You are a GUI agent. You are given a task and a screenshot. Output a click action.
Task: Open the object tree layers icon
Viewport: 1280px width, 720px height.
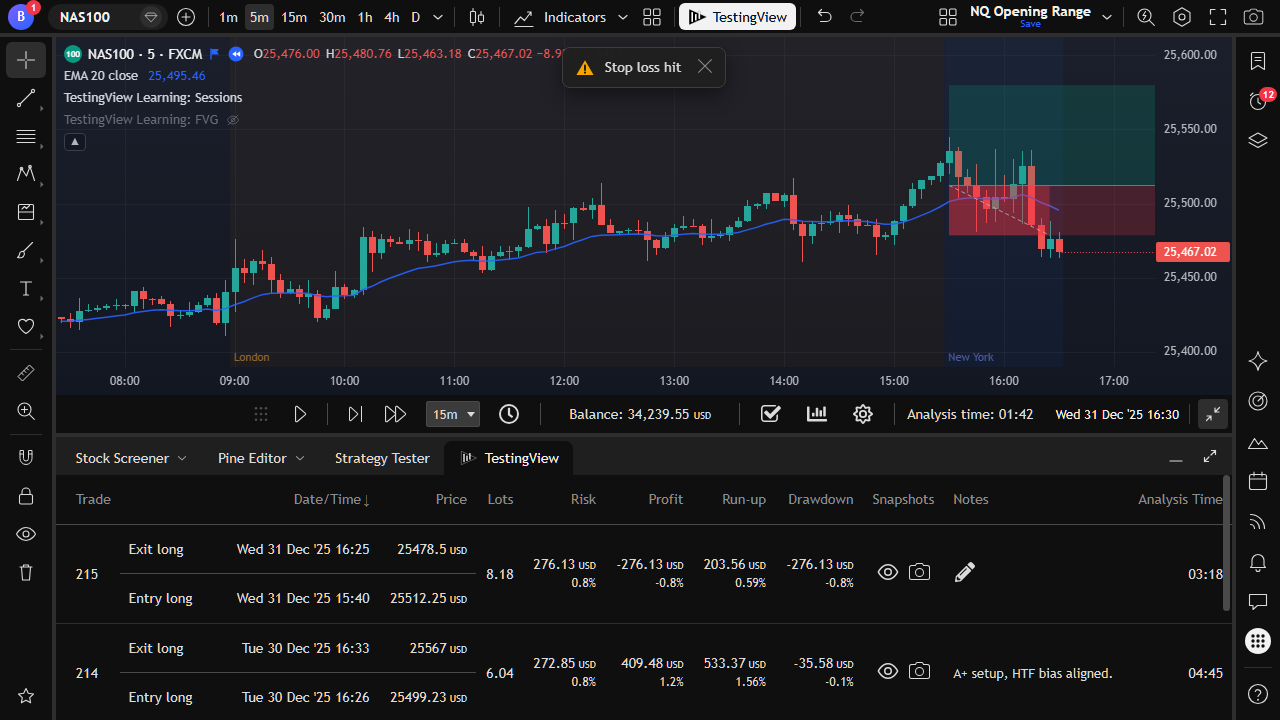[x=1258, y=140]
